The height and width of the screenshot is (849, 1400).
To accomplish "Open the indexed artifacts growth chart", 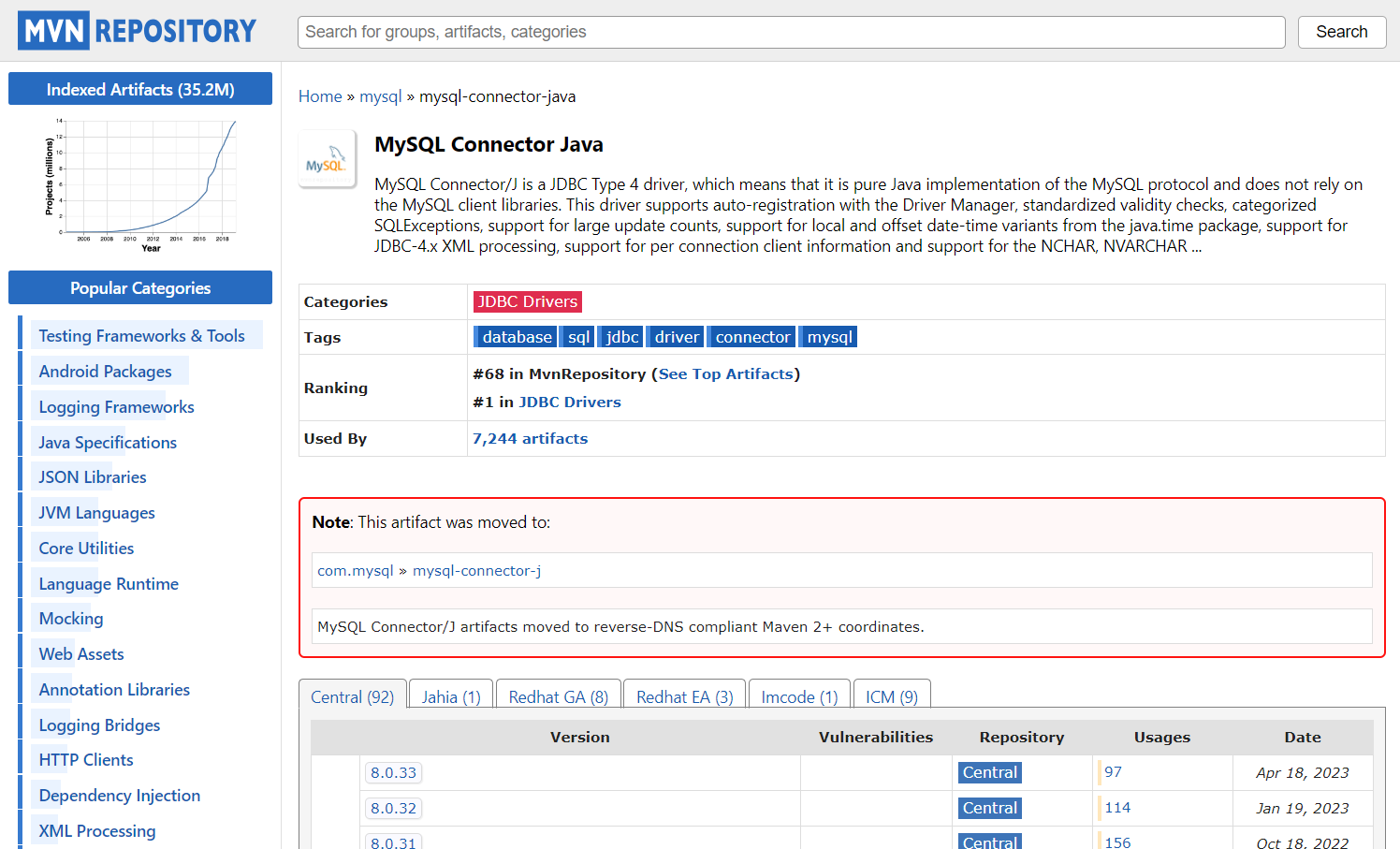I will pyautogui.click(x=140, y=184).
